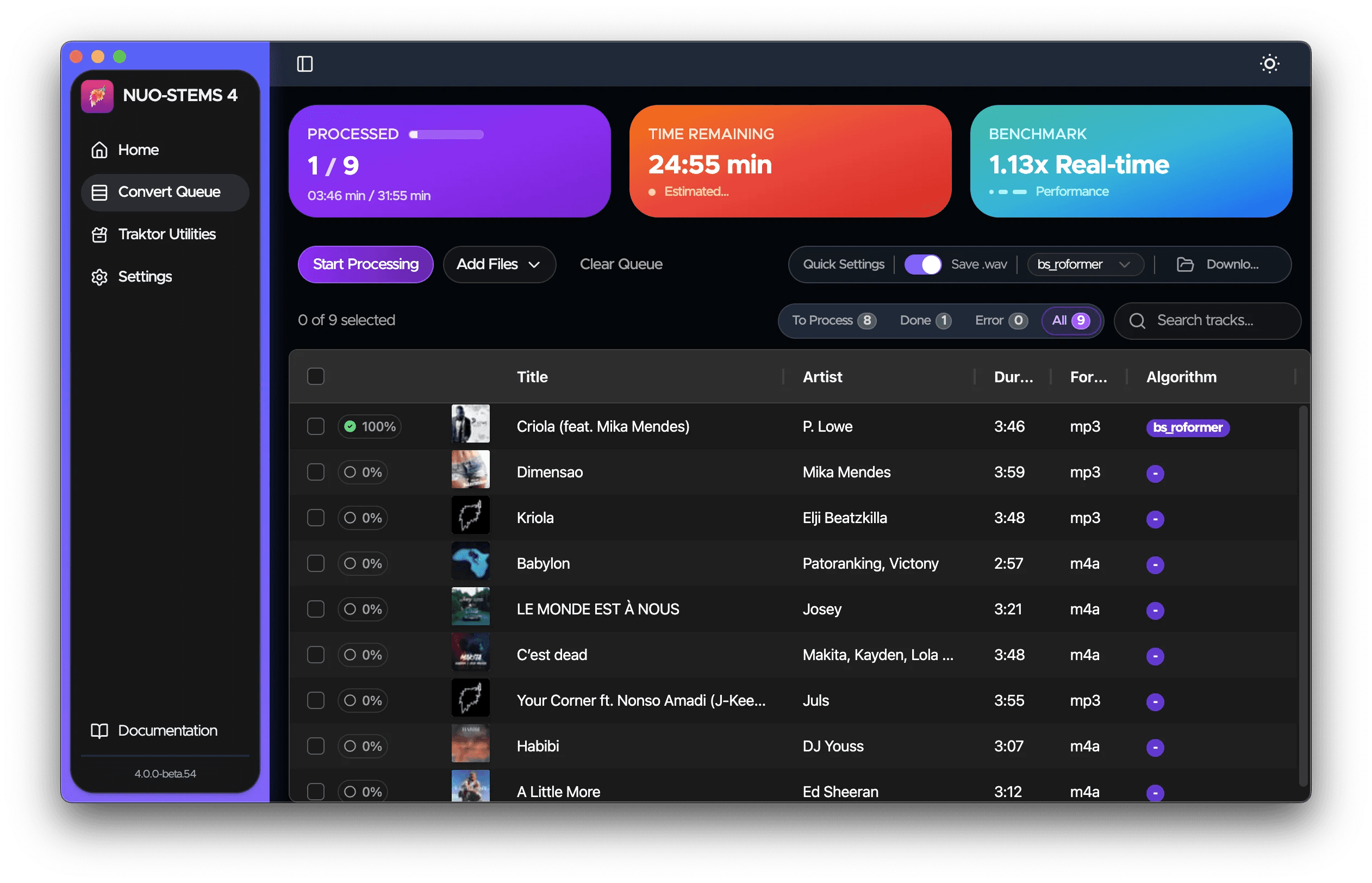Switch to the Done filter tab

coord(925,320)
